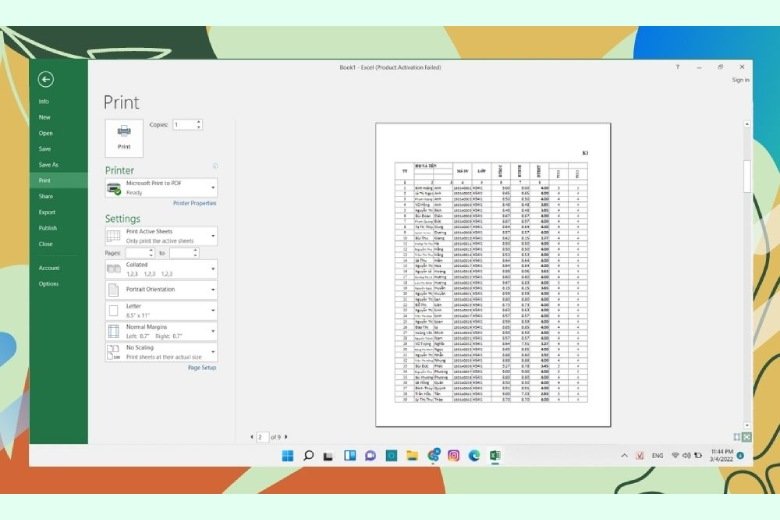This screenshot has height=520, width=780.
Task: Click the print preview page thumbnail
Action: [x=493, y=275]
